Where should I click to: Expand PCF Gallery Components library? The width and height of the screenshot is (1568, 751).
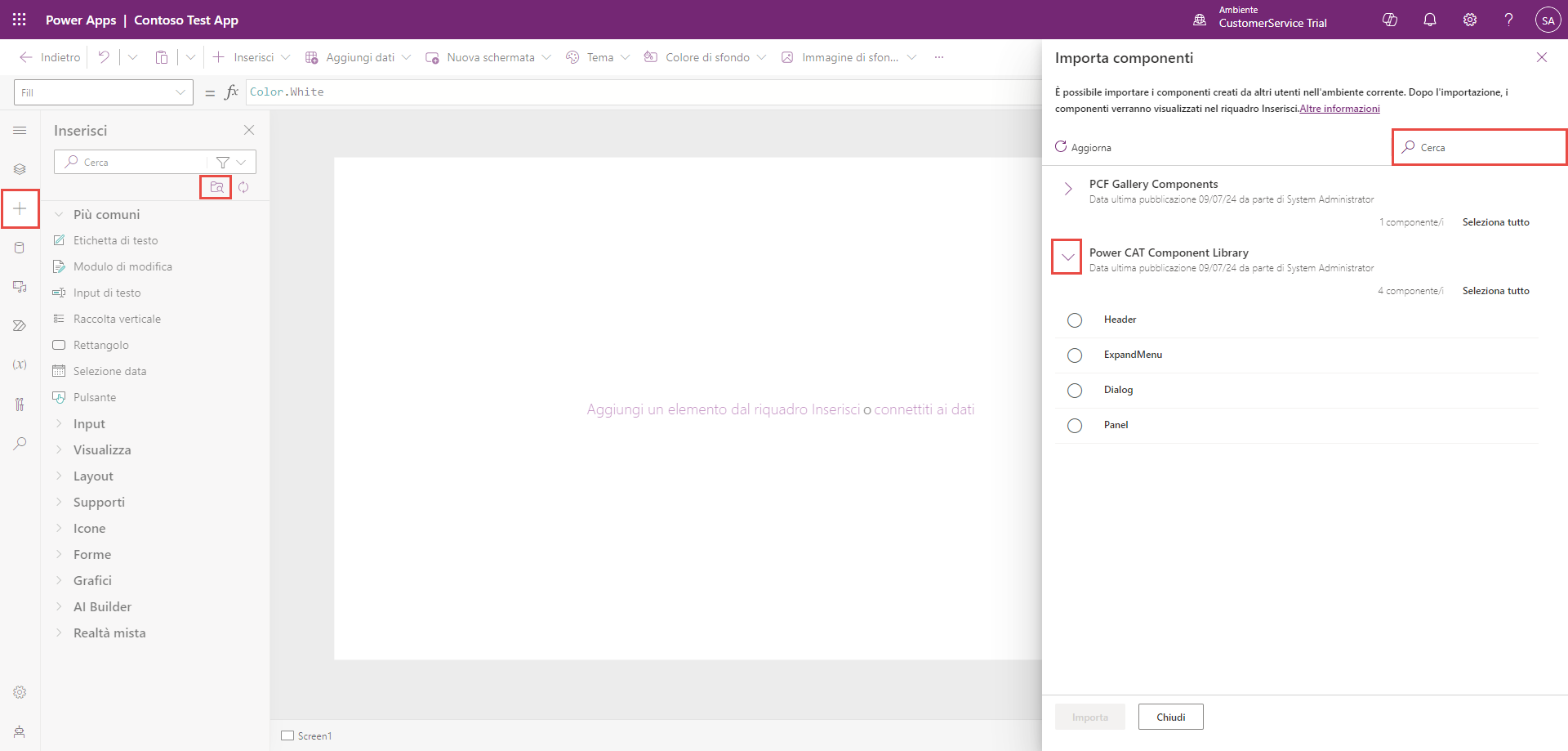(x=1067, y=189)
